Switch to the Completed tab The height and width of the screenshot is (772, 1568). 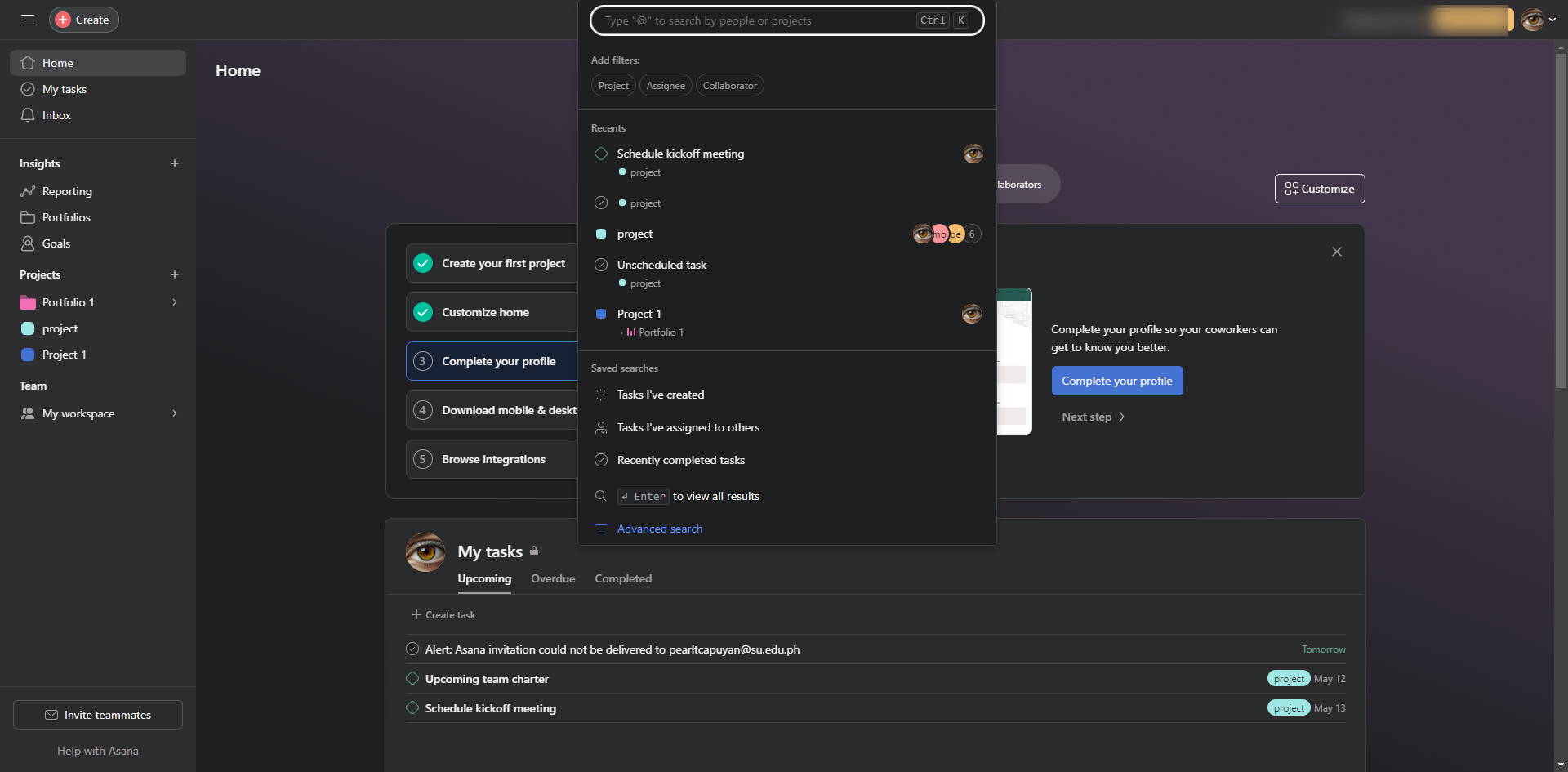click(623, 578)
